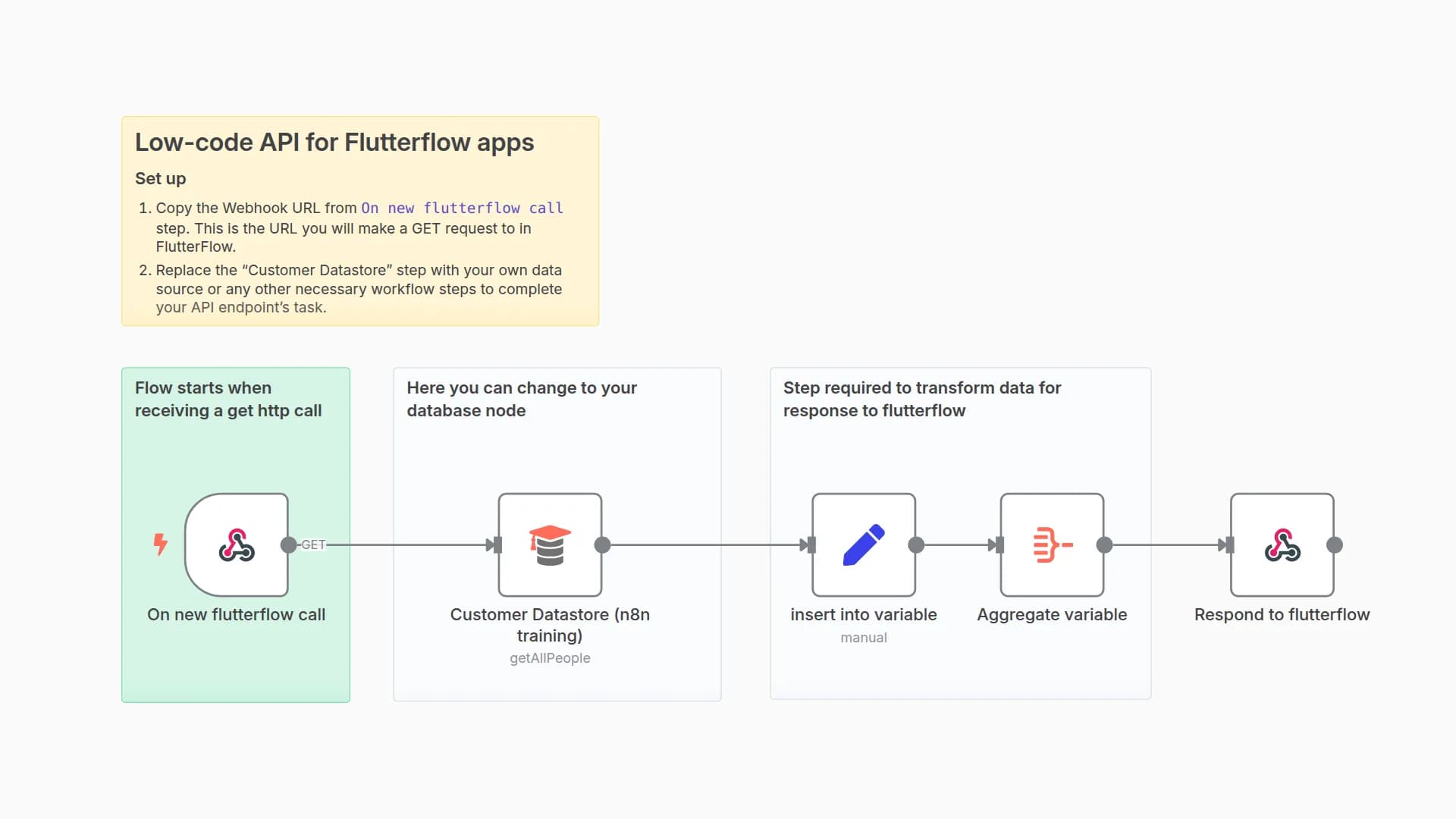Click the pencil icon on "insert into variable" node
The width and height of the screenshot is (1456, 819).
pos(864,544)
